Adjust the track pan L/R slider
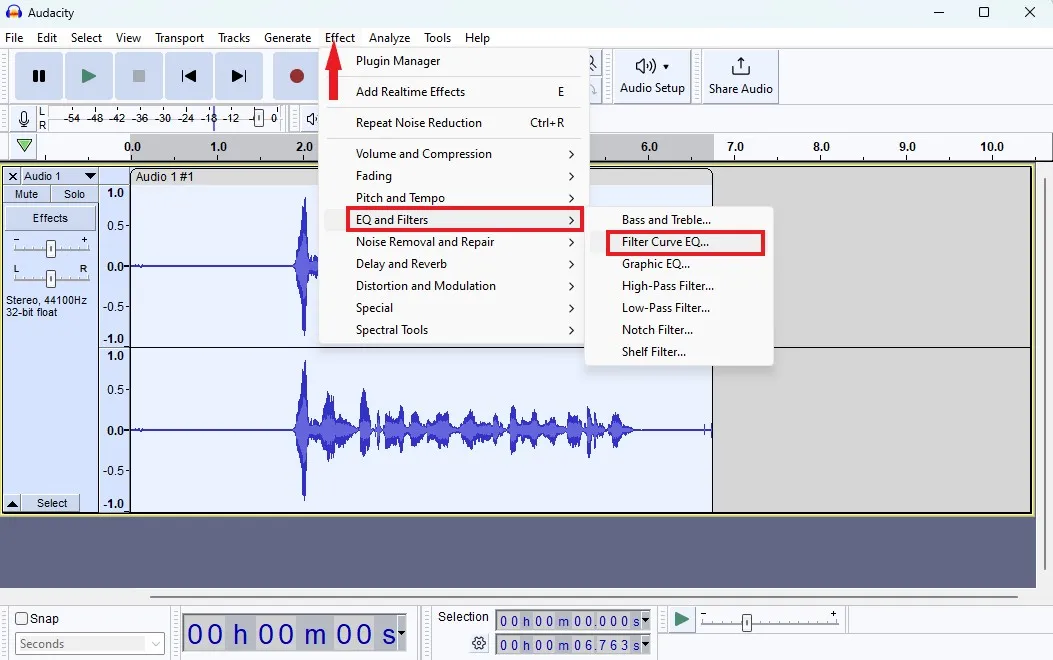Viewport: 1053px width, 660px height. click(50, 278)
